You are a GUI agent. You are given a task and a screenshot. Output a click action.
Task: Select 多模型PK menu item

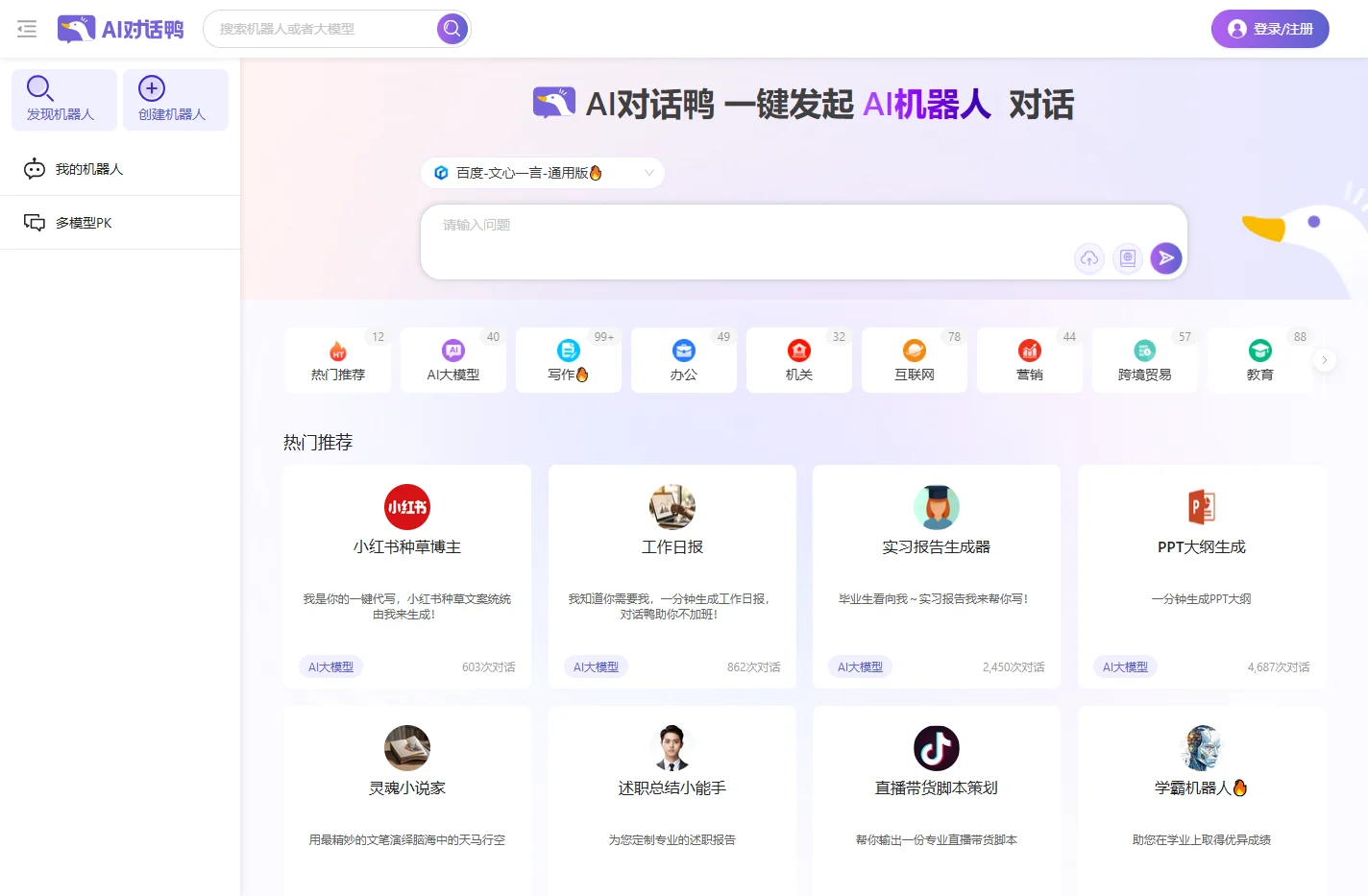120,223
